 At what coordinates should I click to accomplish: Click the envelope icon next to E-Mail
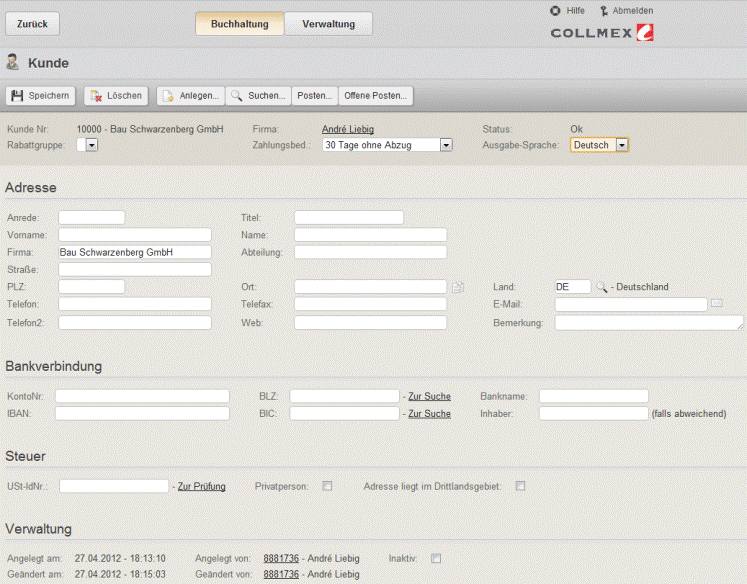(x=717, y=303)
